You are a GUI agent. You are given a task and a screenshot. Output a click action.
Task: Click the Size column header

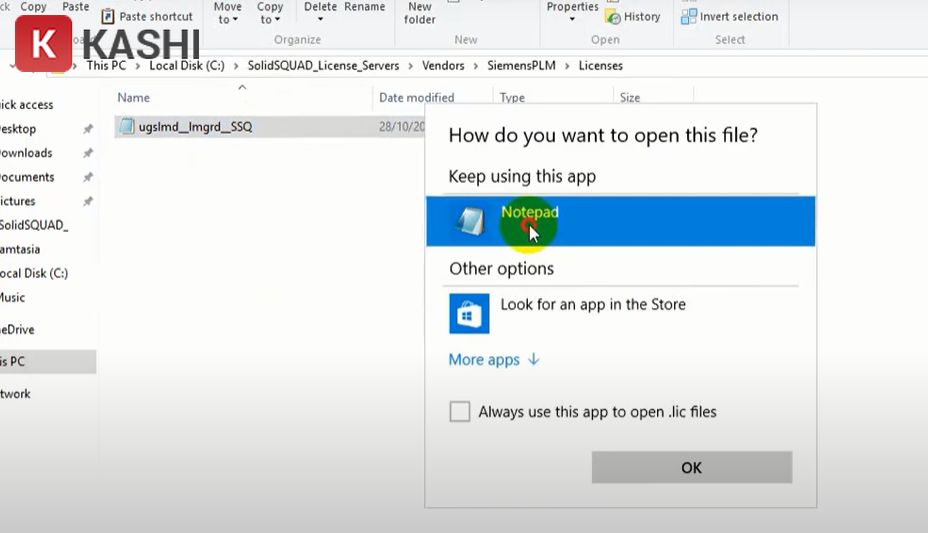pos(630,98)
